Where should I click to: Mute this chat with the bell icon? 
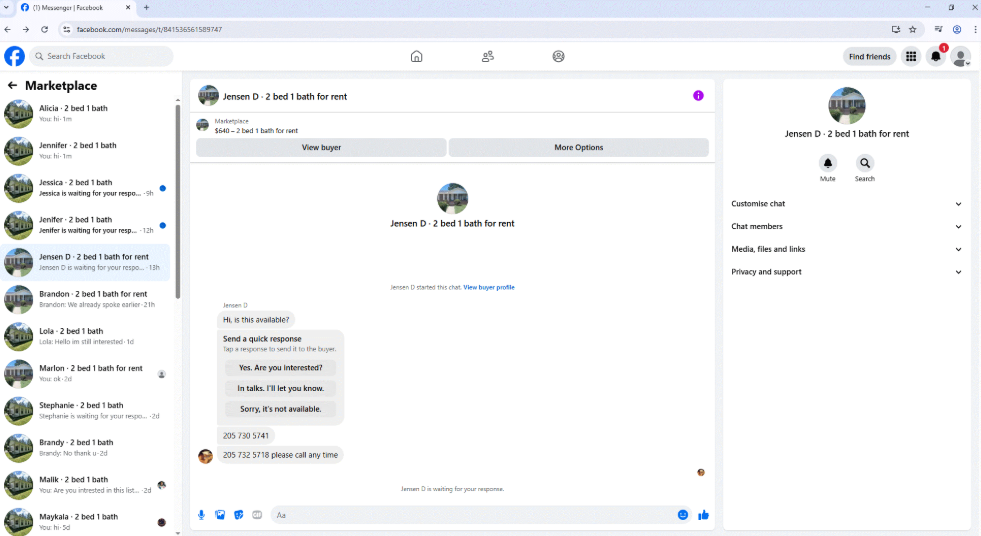click(x=828, y=163)
